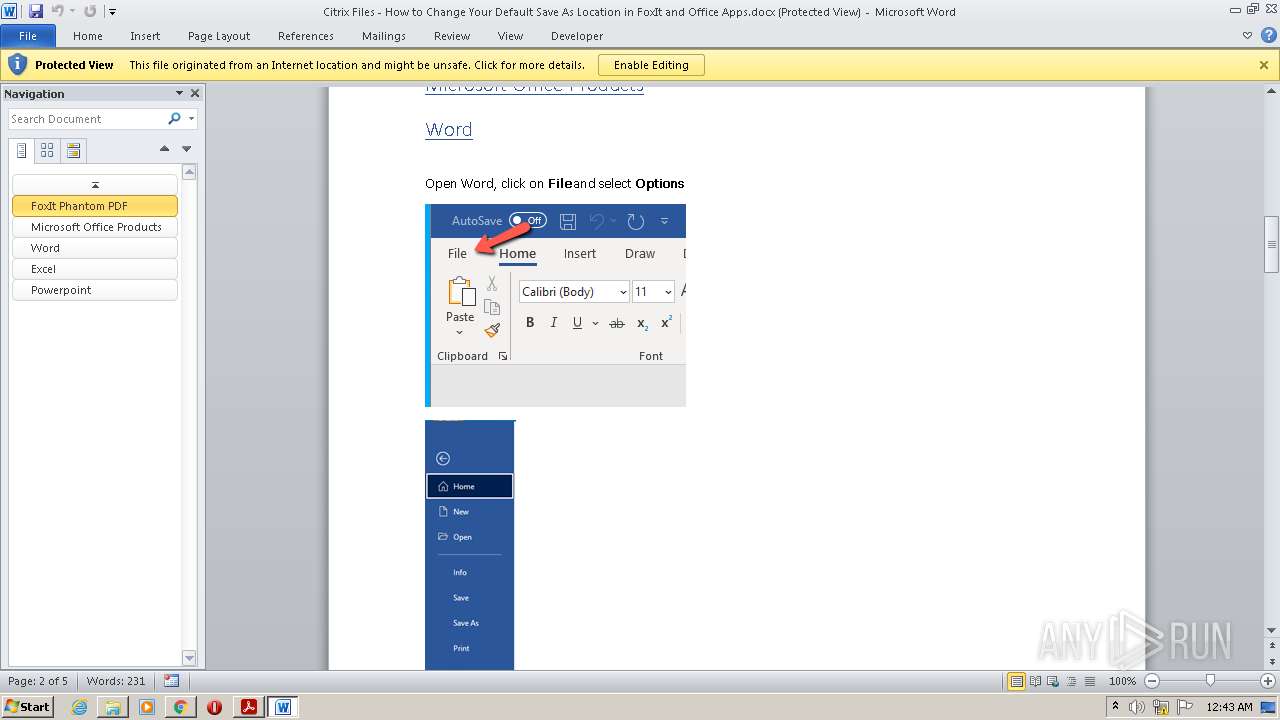Launch Internet Explorer from the taskbar
This screenshot has width=1280, height=720.
pyautogui.click(x=79, y=707)
